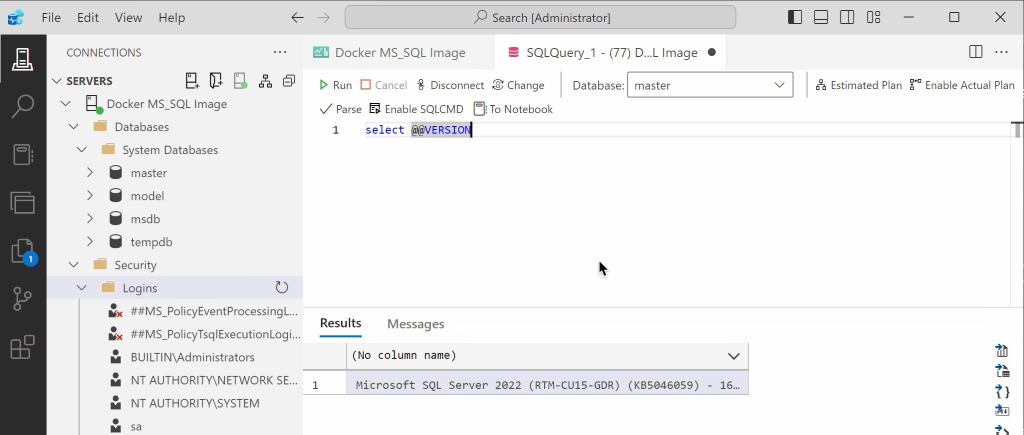Click the (No column name) header

click(x=404, y=356)
